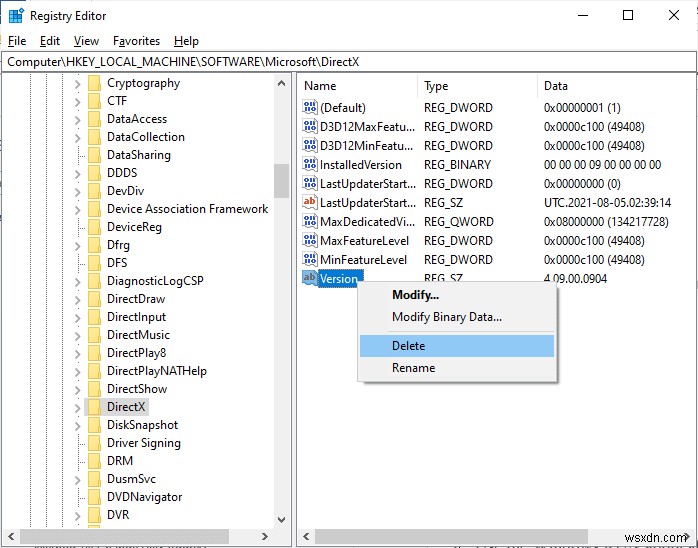Click the Cryptography folder icon
Viewport: 698px width, 548px height.
coord(94,83)
